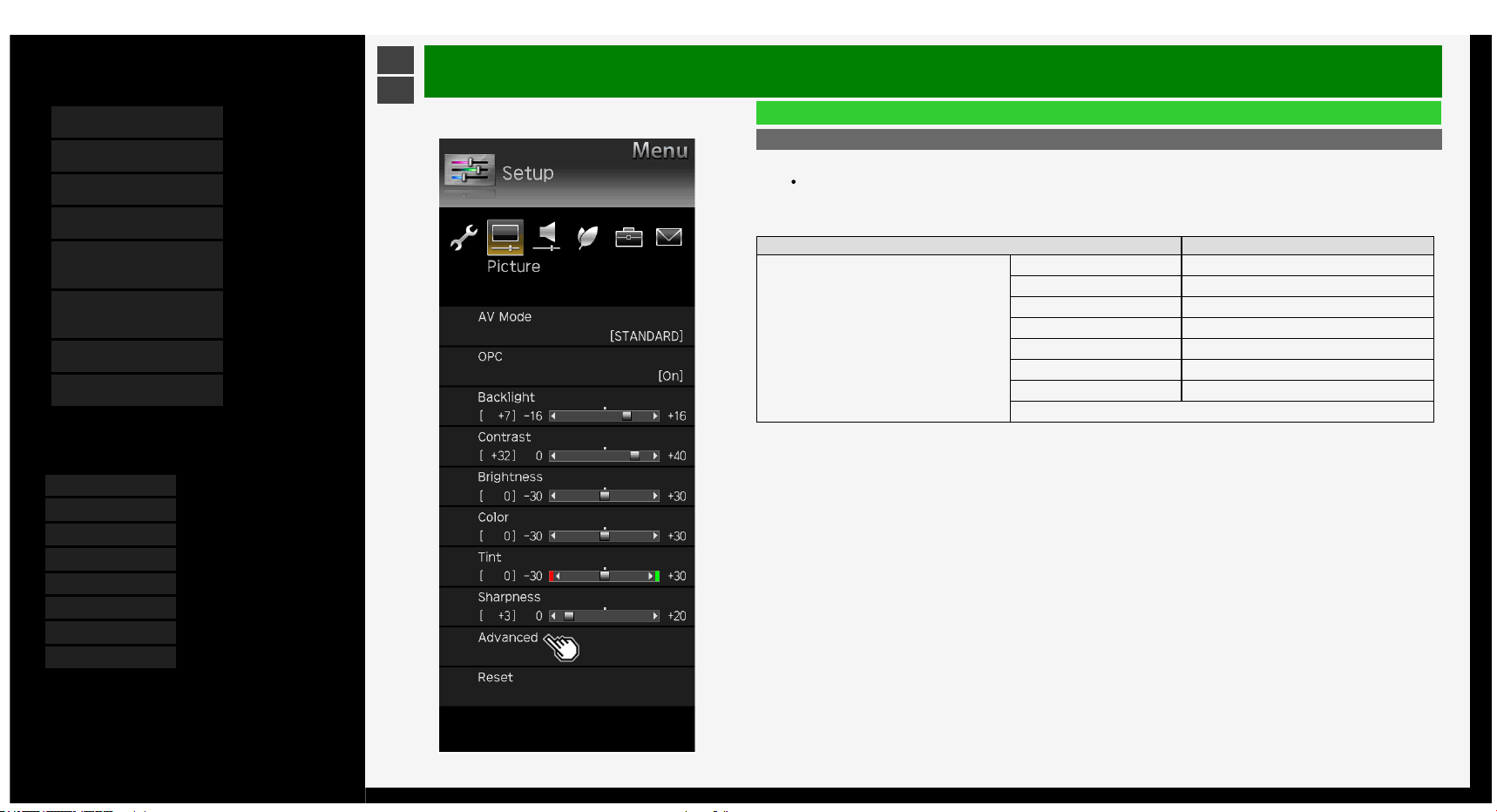This screenshot has height=812, width=1497.
Task: Click the Backlight slider handle
Action: coord(627,416)
